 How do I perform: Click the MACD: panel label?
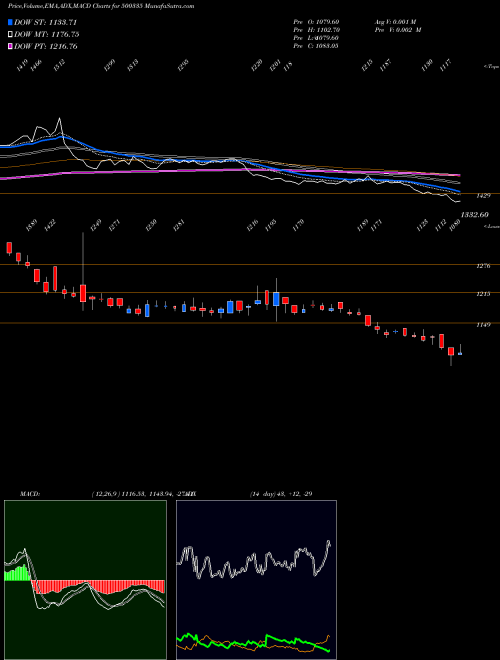(30, 494)
